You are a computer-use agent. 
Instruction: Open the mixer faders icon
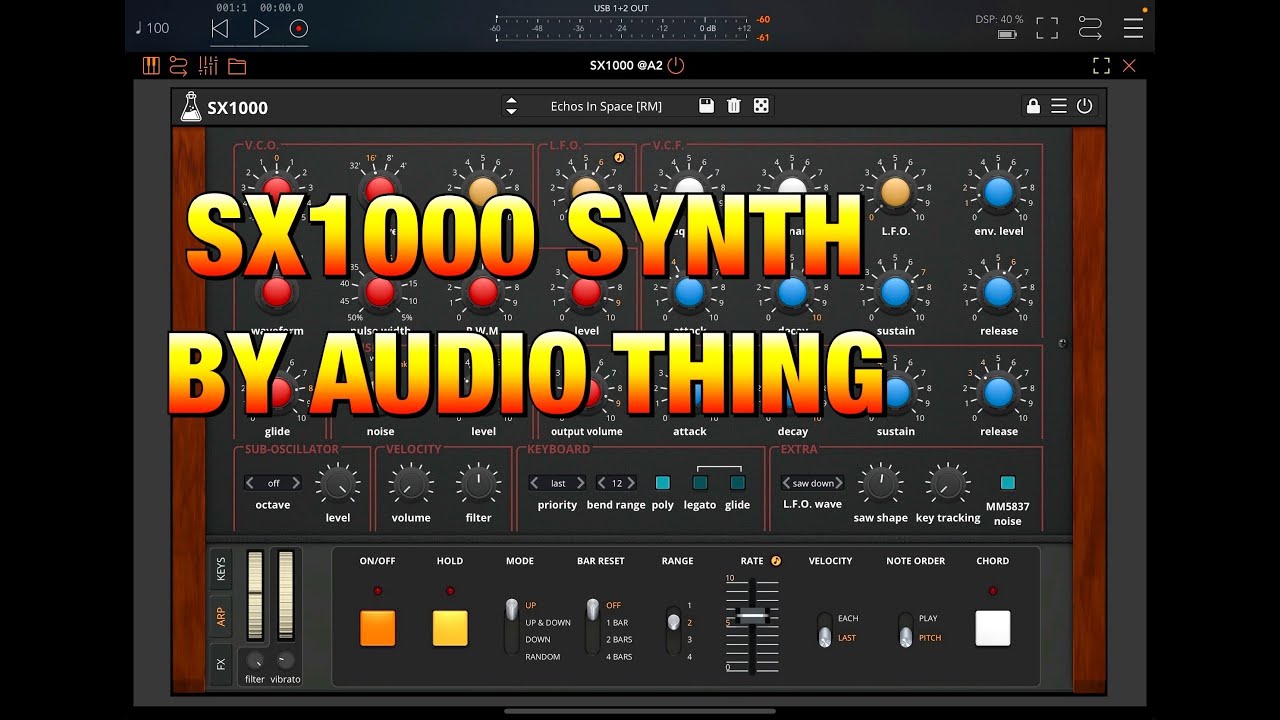(208, 66)
